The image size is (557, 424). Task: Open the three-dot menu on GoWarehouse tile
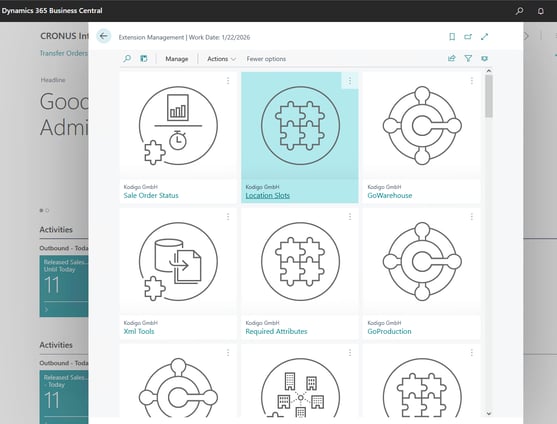(471, 81)
